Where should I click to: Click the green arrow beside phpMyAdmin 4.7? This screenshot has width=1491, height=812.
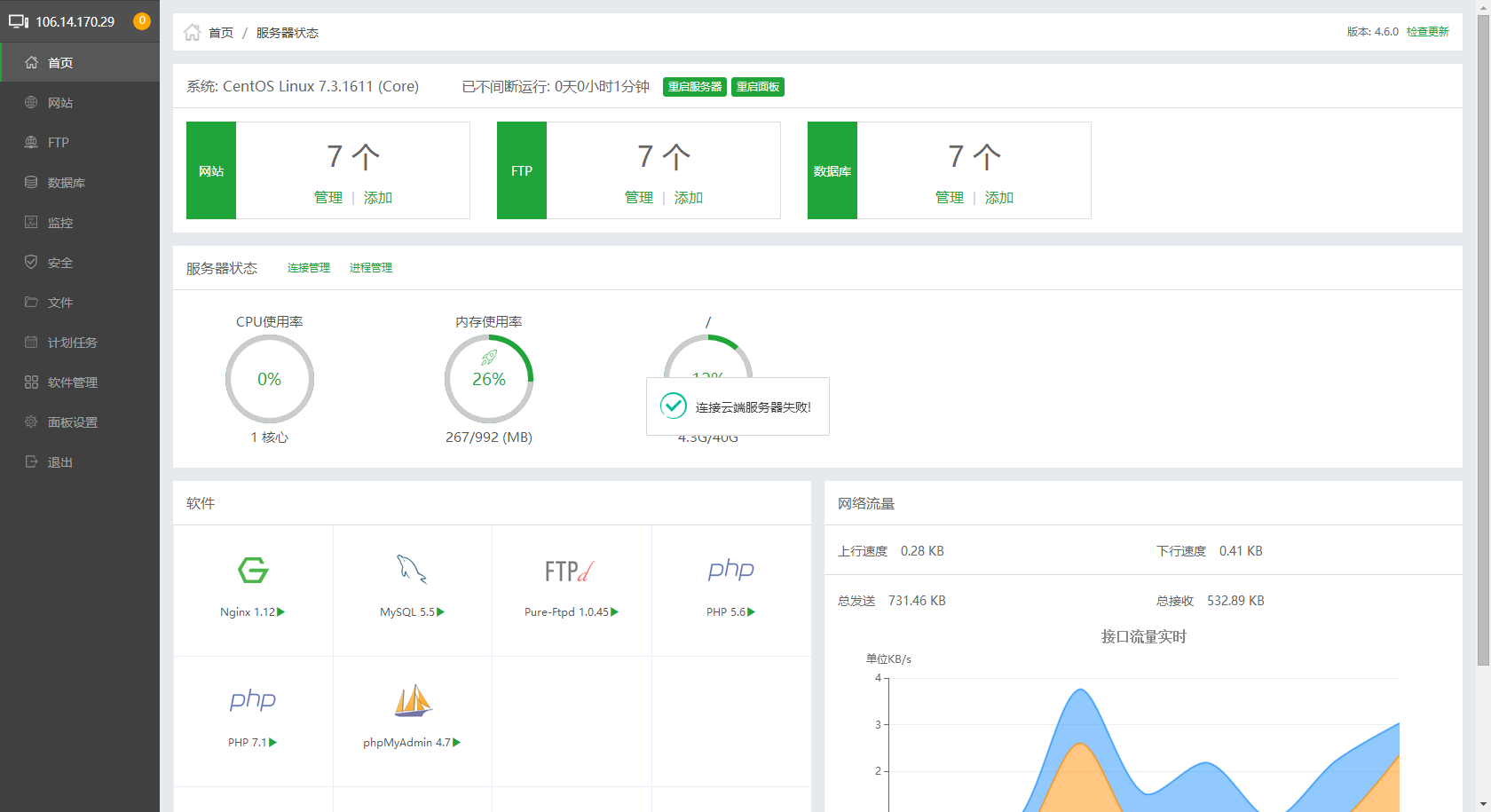457,743
